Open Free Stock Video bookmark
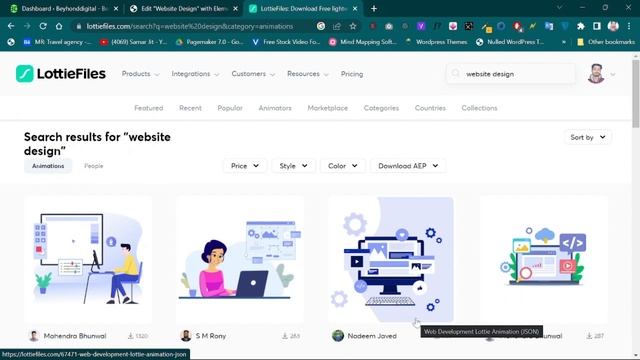 286,42
